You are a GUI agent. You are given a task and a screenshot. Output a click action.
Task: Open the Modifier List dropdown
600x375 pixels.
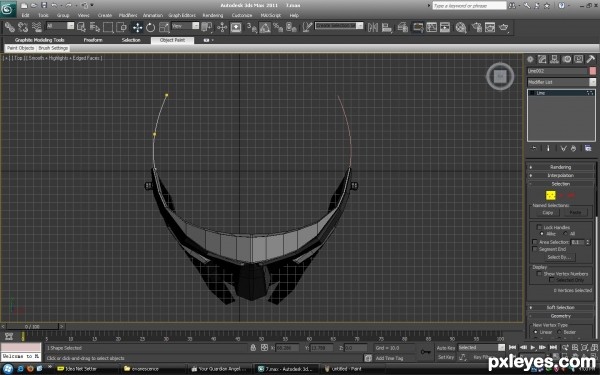click(561, 82)
